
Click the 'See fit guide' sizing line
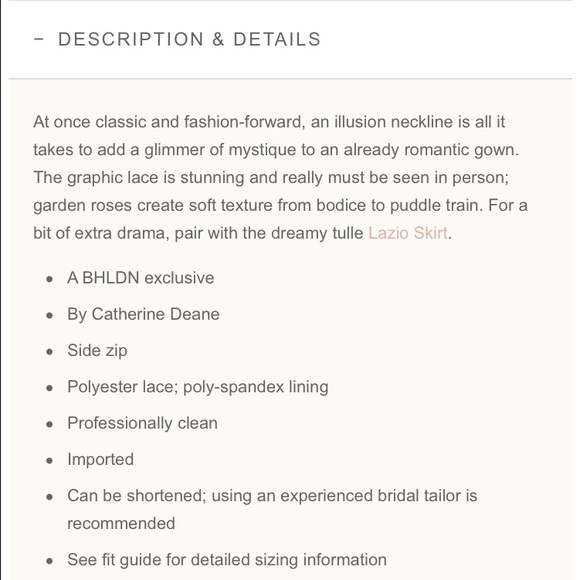tap(227, 559)
